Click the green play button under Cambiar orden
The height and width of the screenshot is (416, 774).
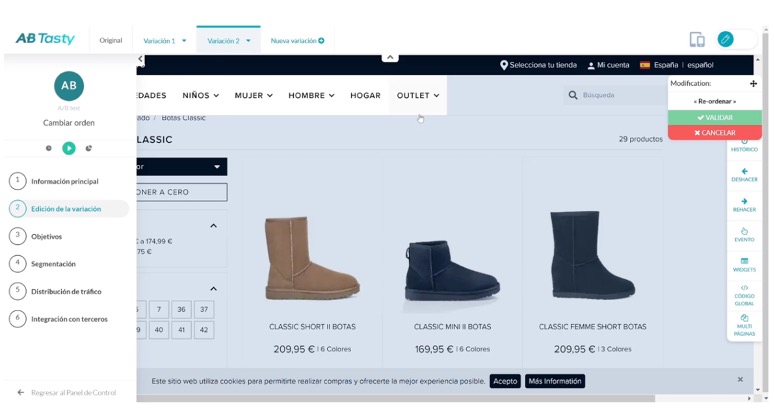[69, 148]
